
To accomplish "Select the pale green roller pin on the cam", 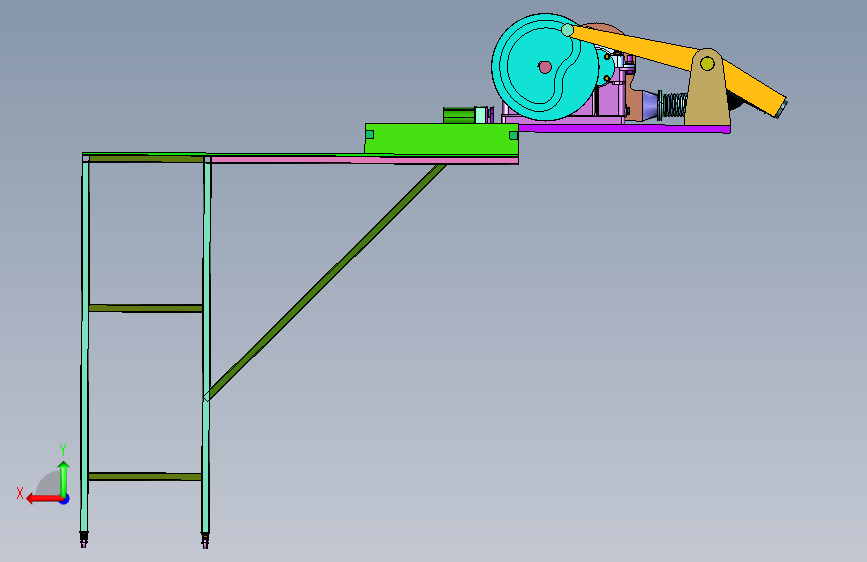I will coord(567,30).
